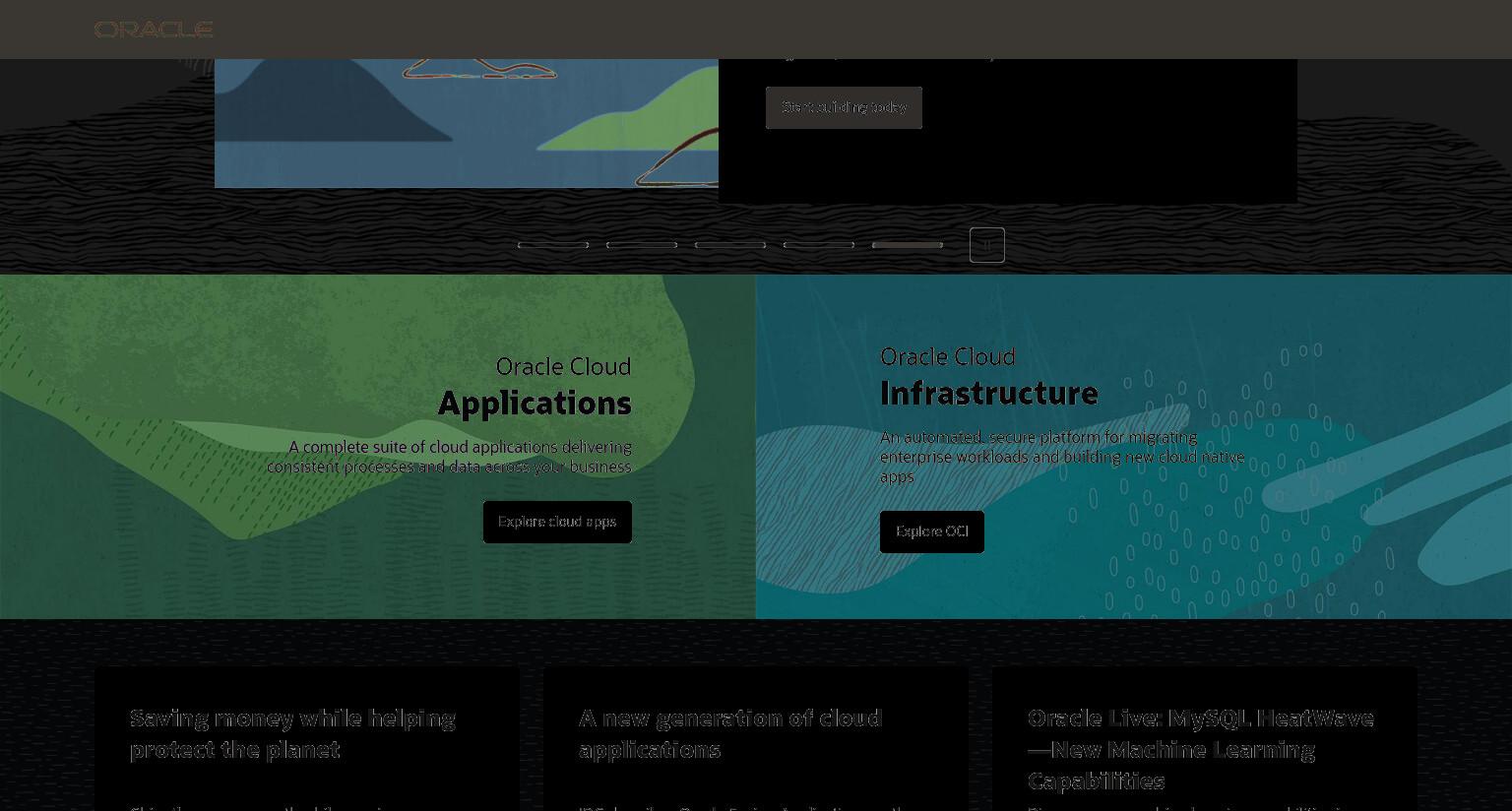1512x811 pixels.
Task: Click the Applications heading
Action: click(535, 403)
